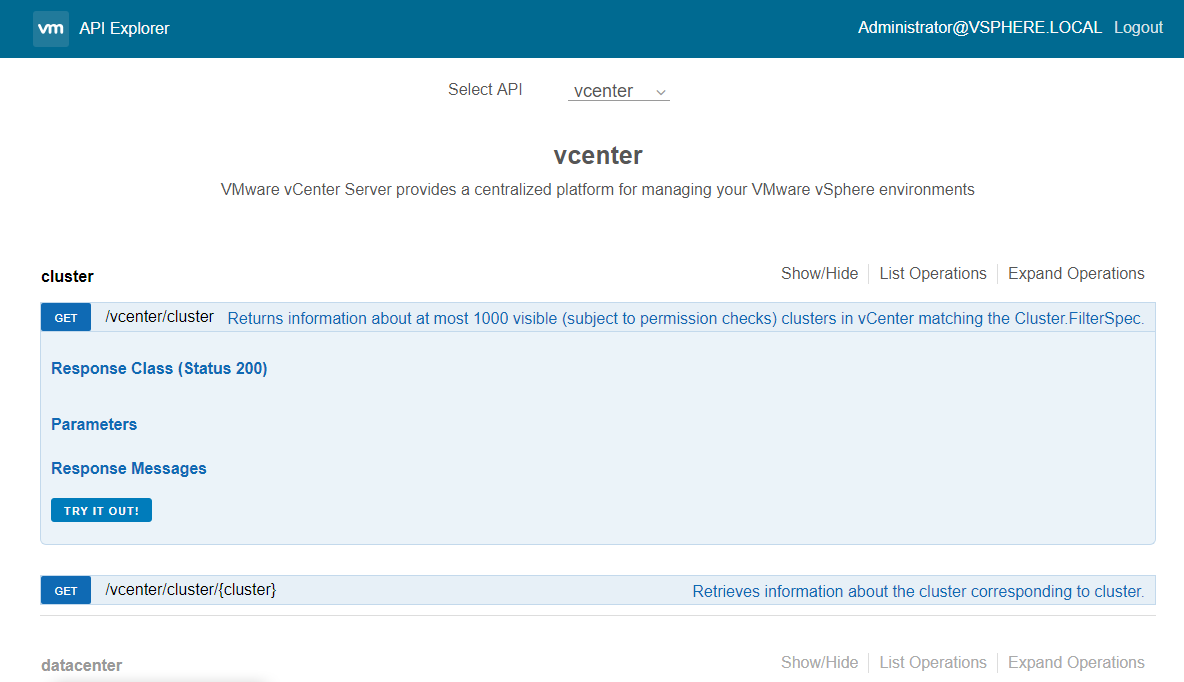Click the /vcenter/cluster endpoint path
Viewport: 1184px width, 682px height.
(x=159, y=317)
